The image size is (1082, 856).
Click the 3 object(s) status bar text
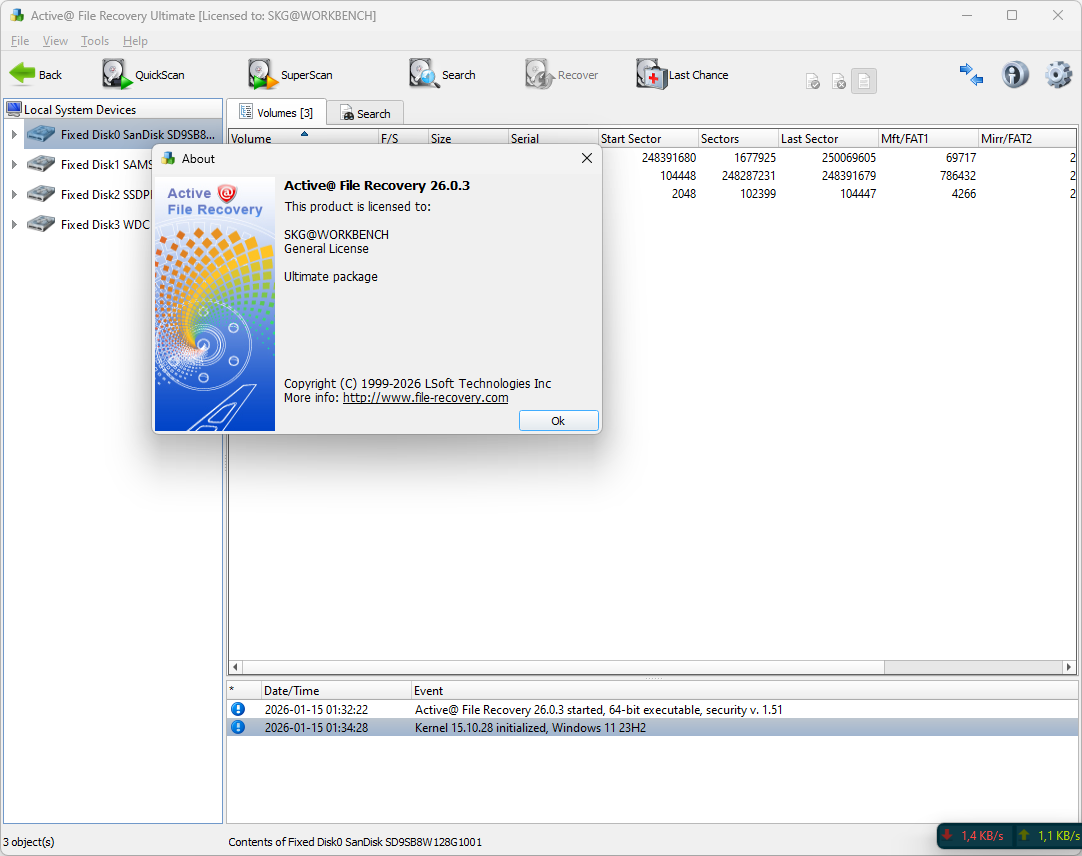pyautogui.click(x=29, y=842)
